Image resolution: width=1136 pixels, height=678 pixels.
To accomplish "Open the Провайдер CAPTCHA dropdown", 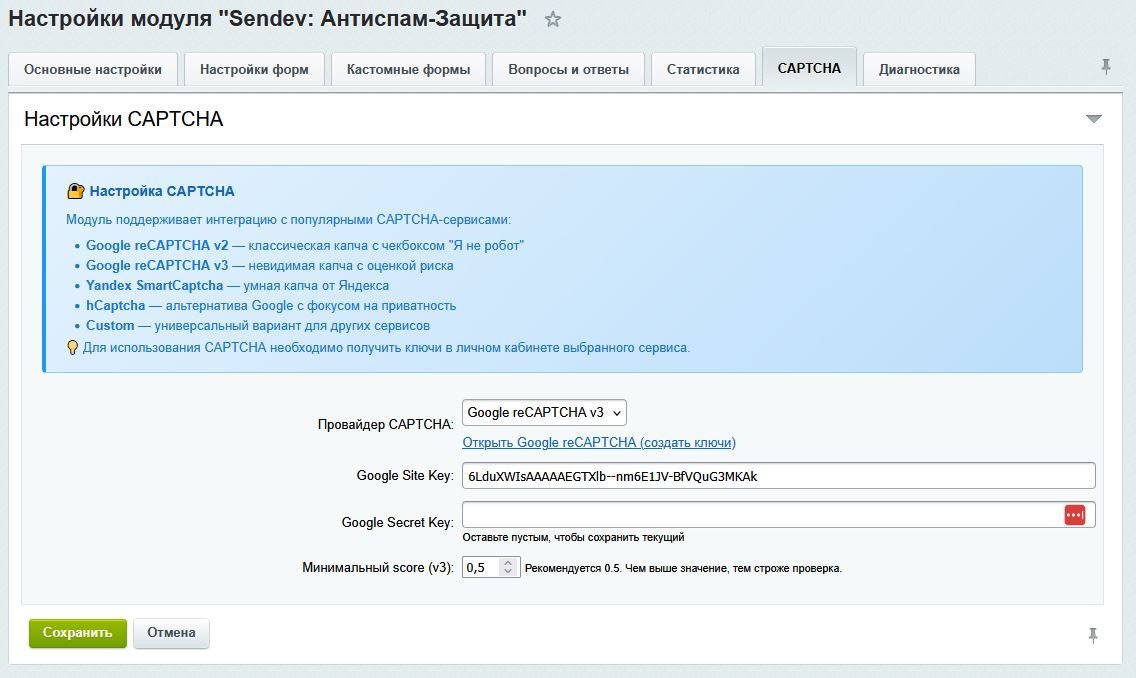I will [x=543, y=412].
